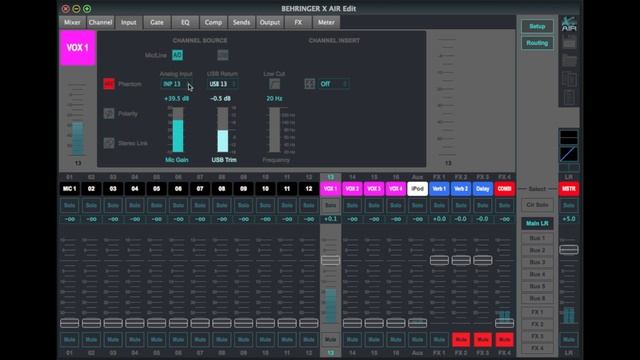Open the channel insert Off dropdown

click(x=333, y=84)
